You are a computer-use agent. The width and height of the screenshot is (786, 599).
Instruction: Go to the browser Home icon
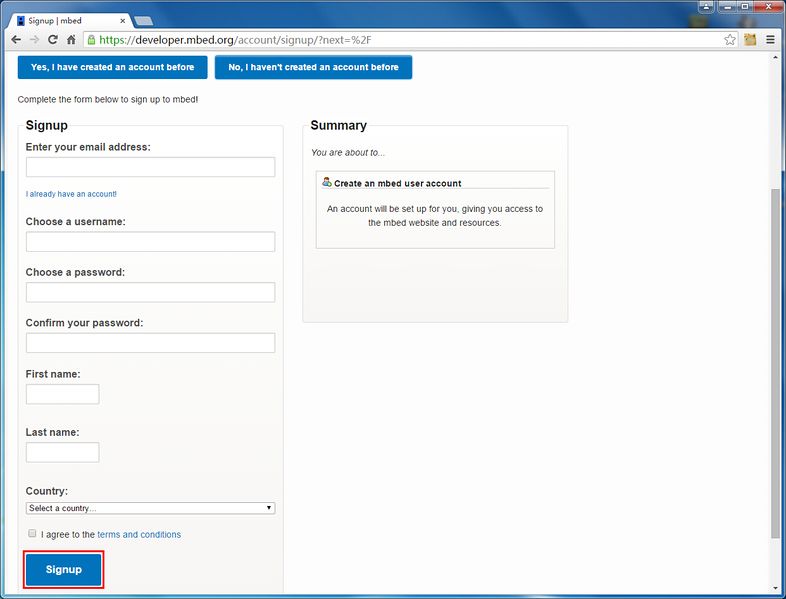[71, 40]
